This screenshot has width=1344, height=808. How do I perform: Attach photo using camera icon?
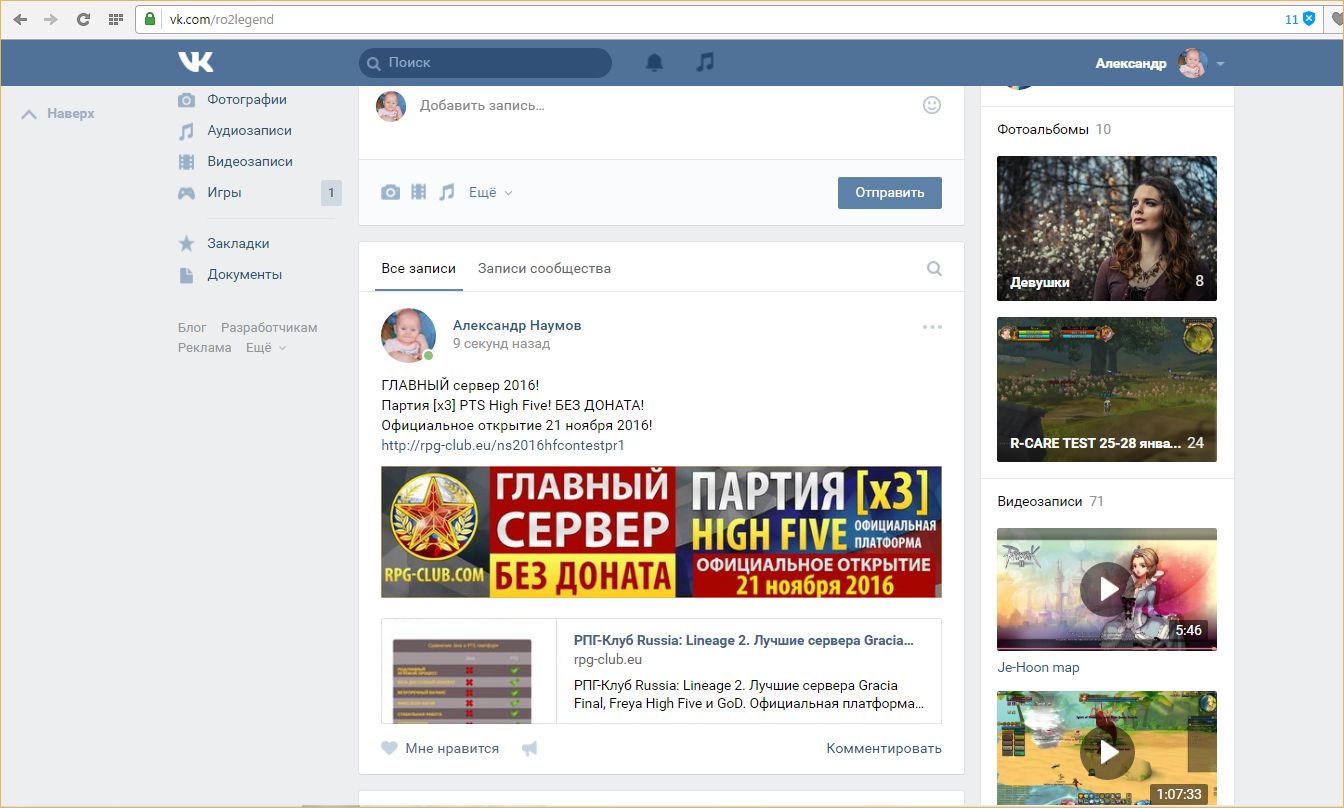pyautogui.click(x=390, y=192)
